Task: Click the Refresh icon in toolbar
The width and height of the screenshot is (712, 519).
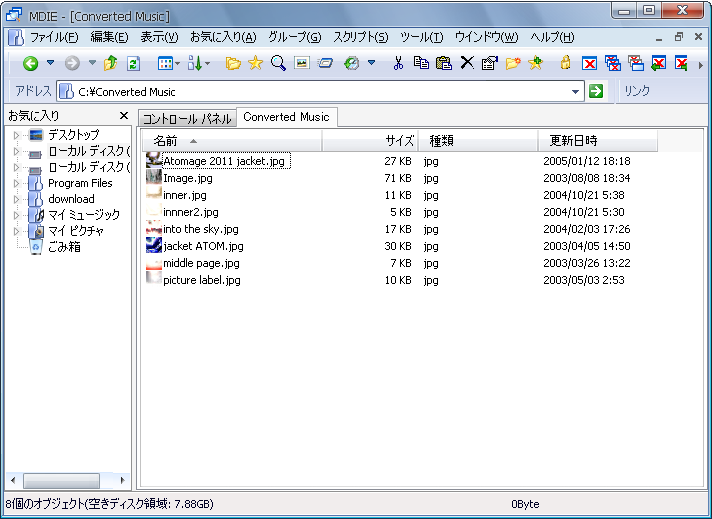Action: 133,64
